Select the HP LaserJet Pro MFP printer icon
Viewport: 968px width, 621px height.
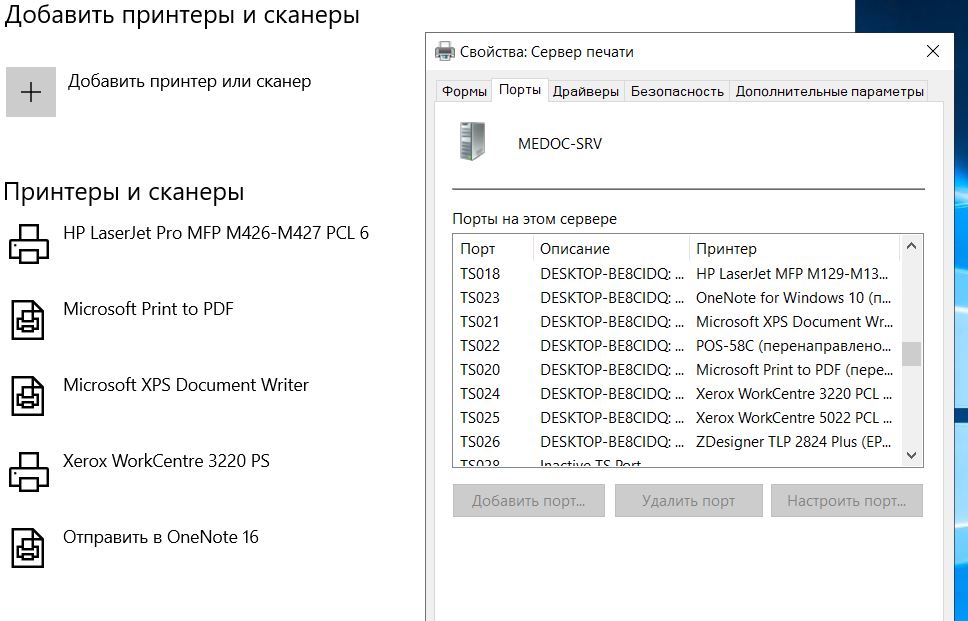[28, 244]
